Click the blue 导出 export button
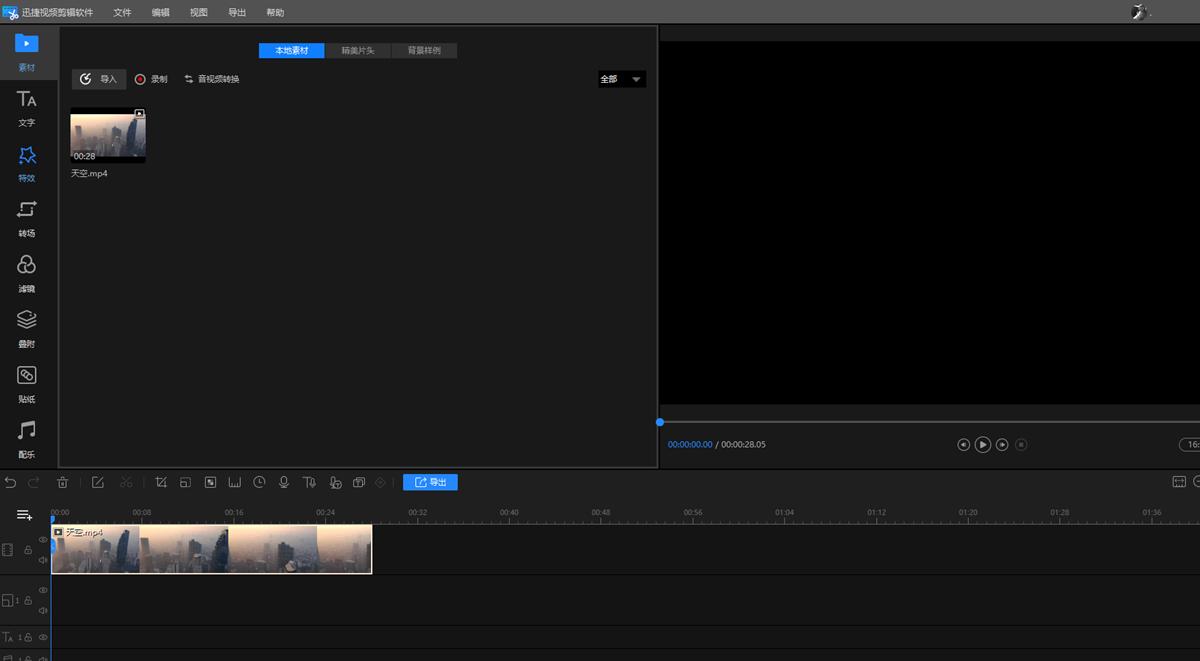The image size is (1200, 661). (430, 483)
